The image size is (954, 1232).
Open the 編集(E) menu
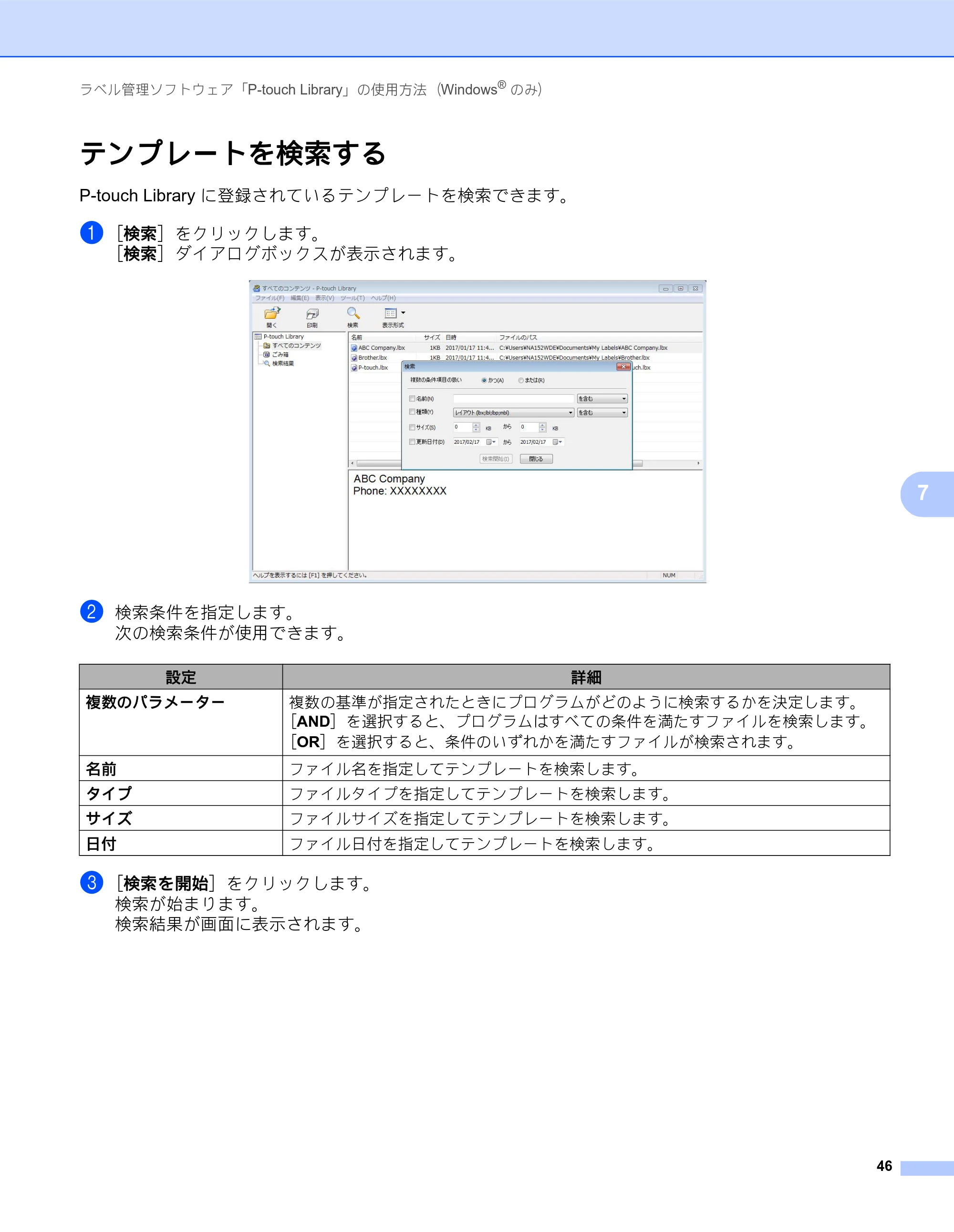click(300, 298)
